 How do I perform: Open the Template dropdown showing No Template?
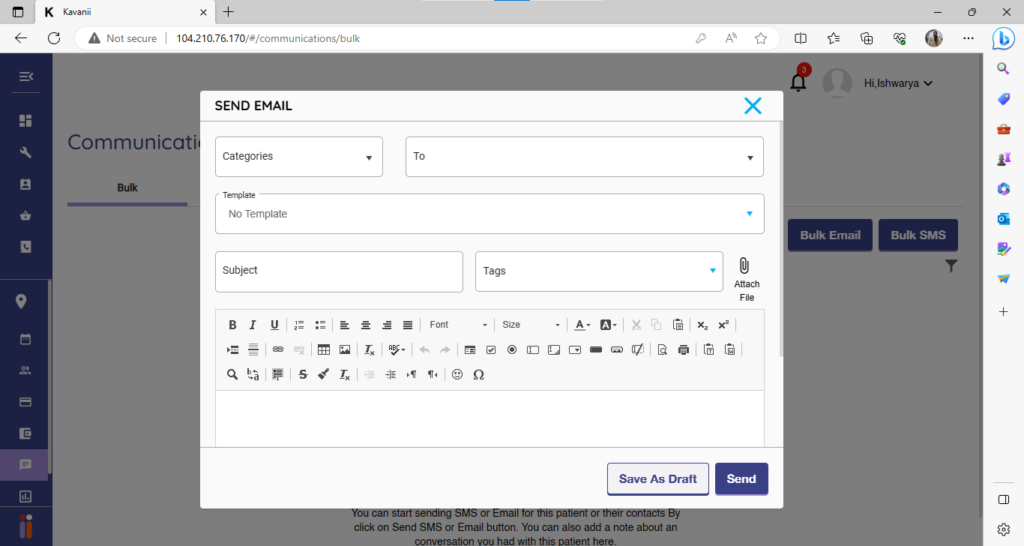[490, 214]
